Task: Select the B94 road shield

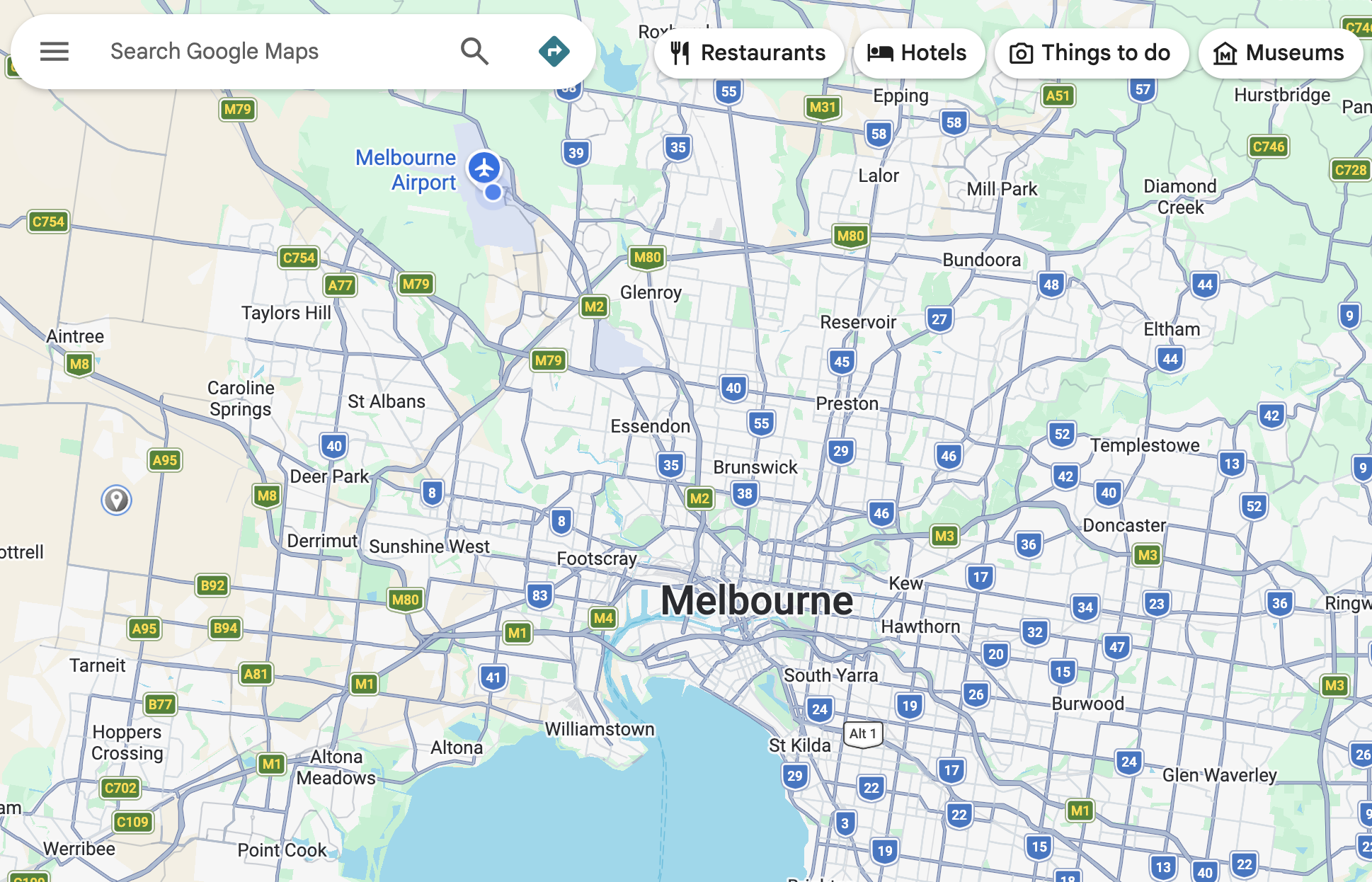Action: pyautogui.click(x=225, y=628)
